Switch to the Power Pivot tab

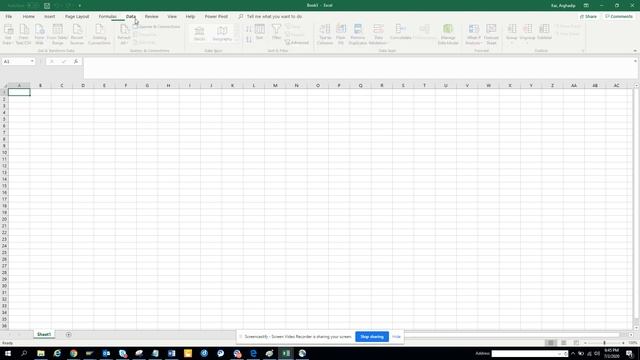click(216, 16)
